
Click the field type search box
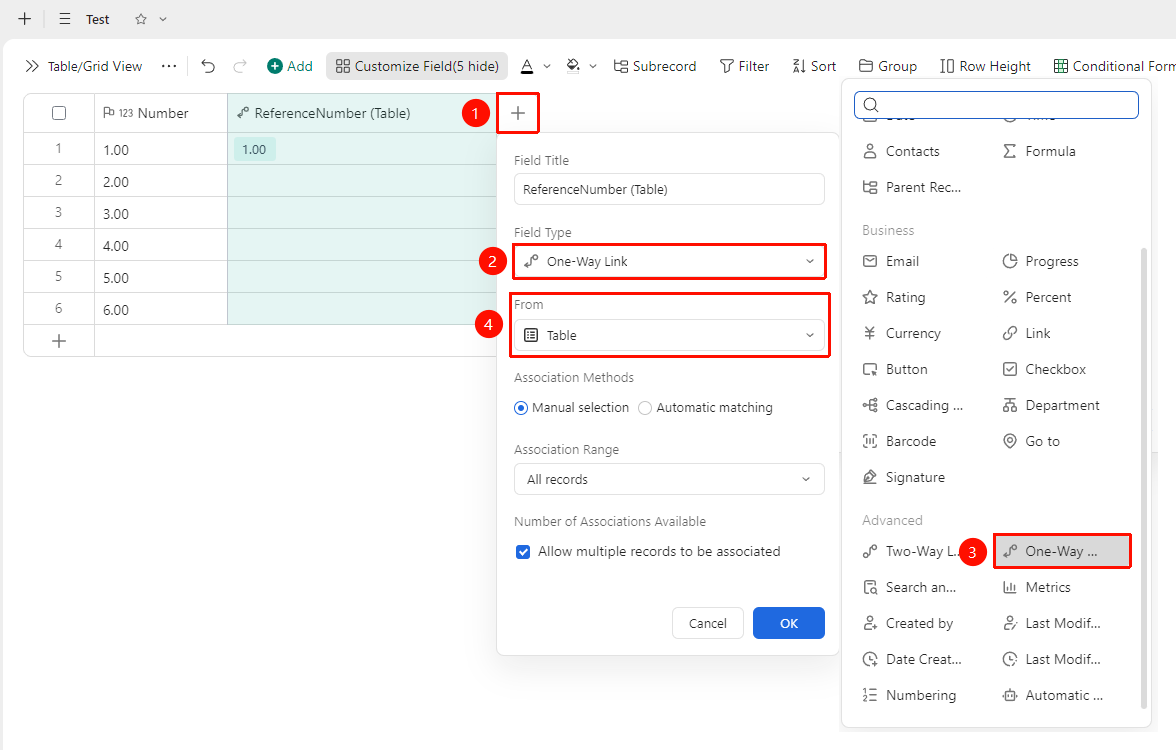point(996,105)
